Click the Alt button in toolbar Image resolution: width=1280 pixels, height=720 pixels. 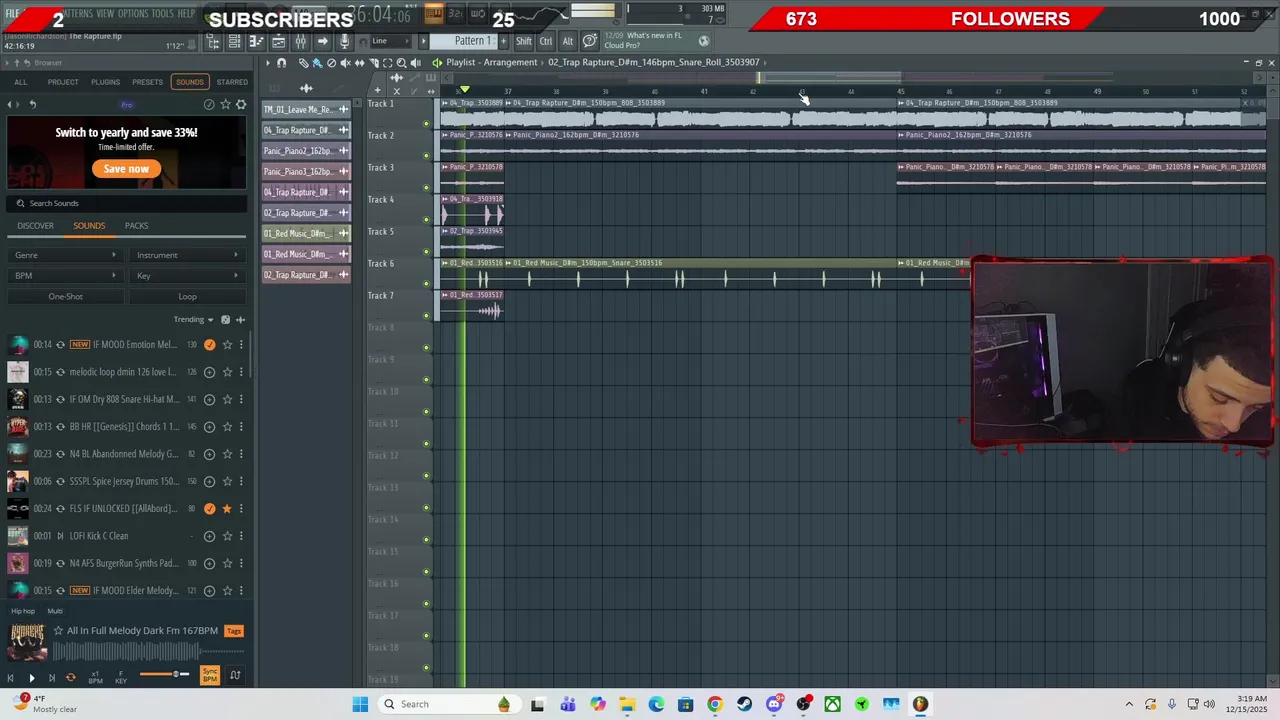pyautogui.click(x=568, y=41)
